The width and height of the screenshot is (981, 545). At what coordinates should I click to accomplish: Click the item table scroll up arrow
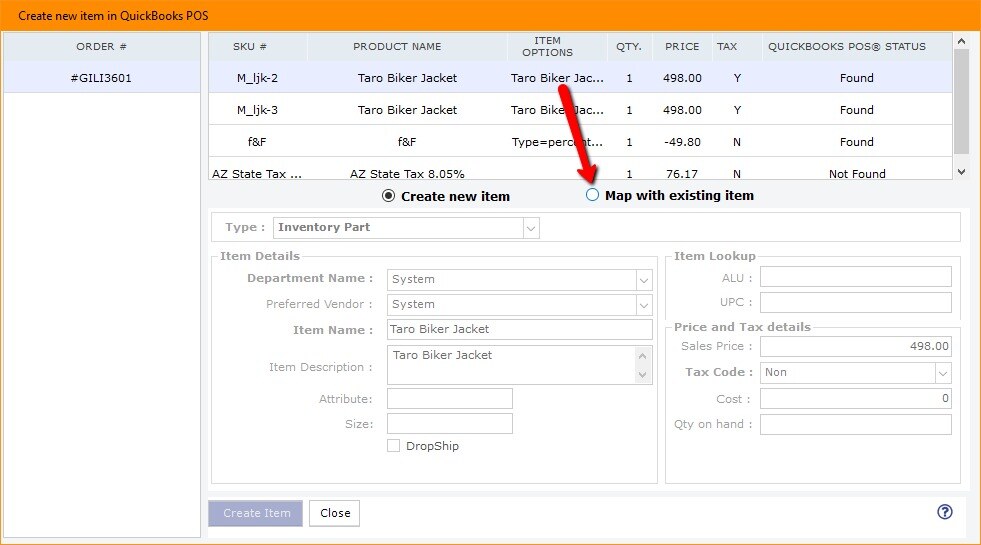click(x=962, y=41)
